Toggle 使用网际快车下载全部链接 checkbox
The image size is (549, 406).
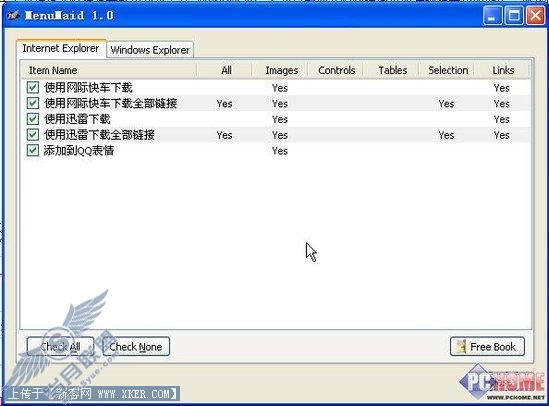[33, 103]
